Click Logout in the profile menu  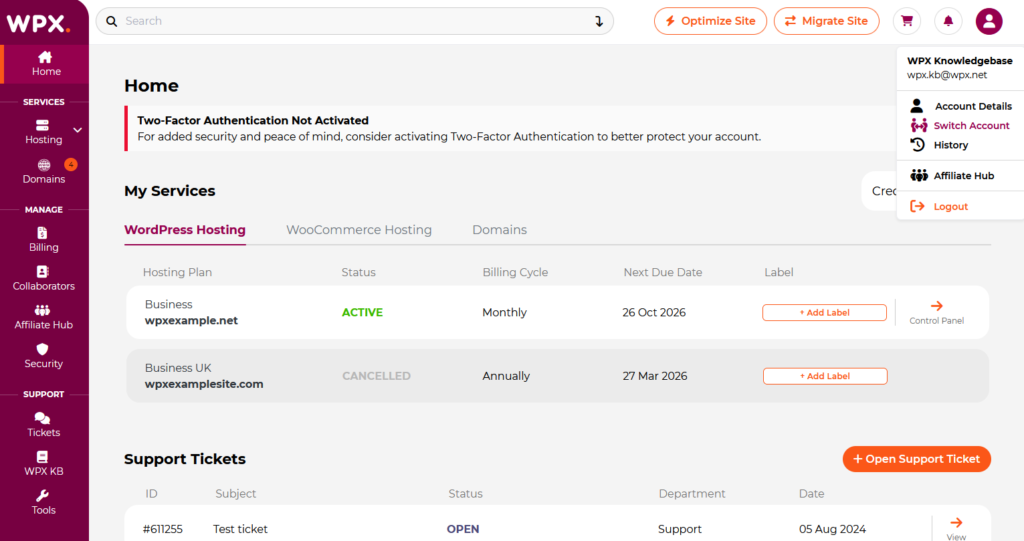[x=939, y=206]
